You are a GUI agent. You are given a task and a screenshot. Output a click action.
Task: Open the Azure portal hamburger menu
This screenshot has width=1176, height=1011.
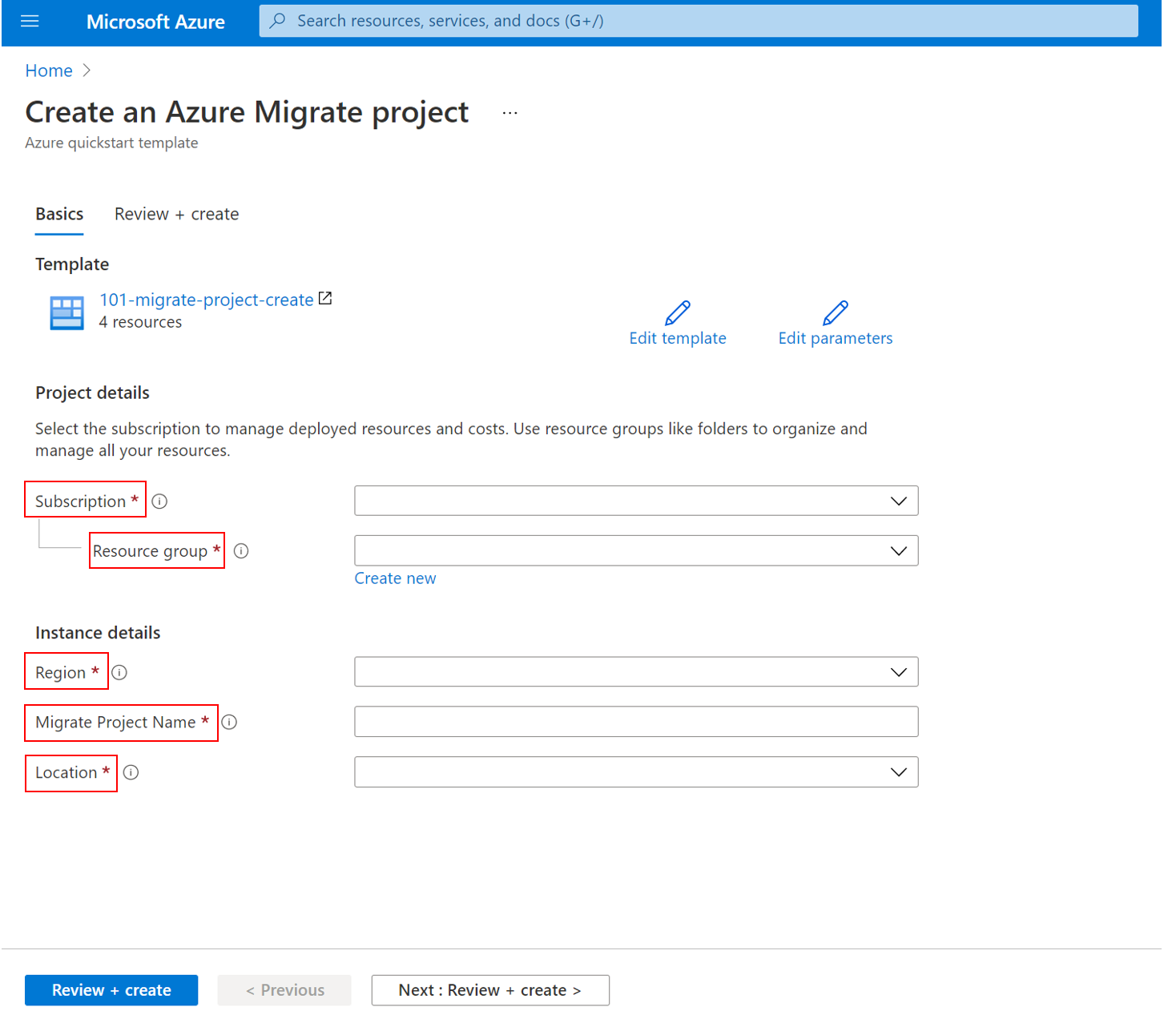point(30,22)
